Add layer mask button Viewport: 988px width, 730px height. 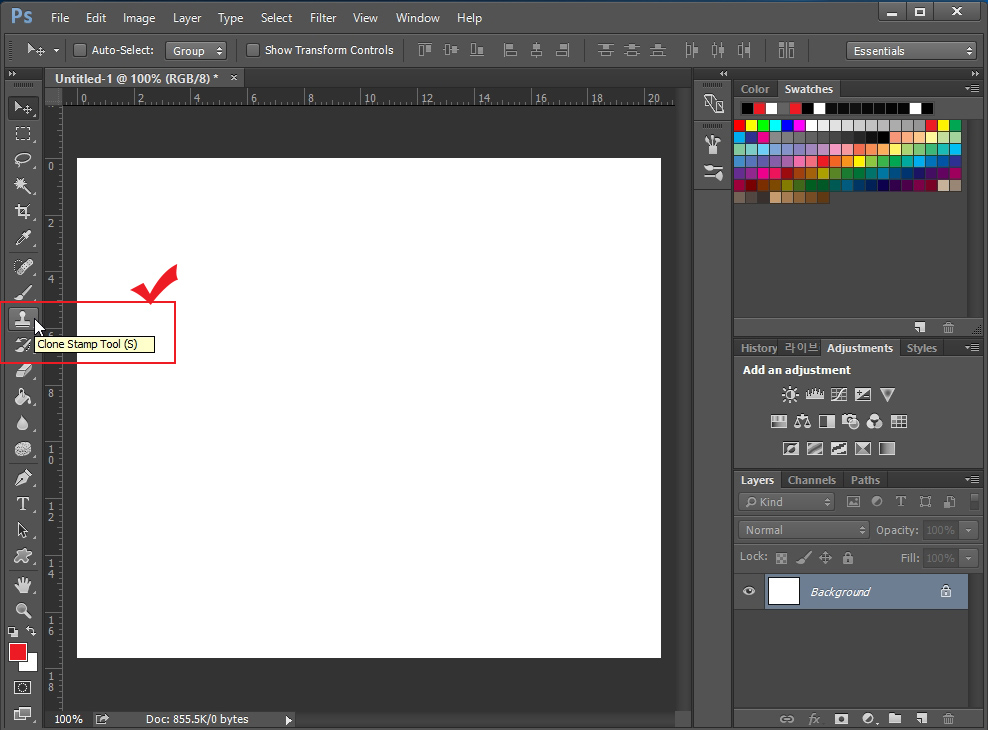pyautogui.click(x=841, y=719)
